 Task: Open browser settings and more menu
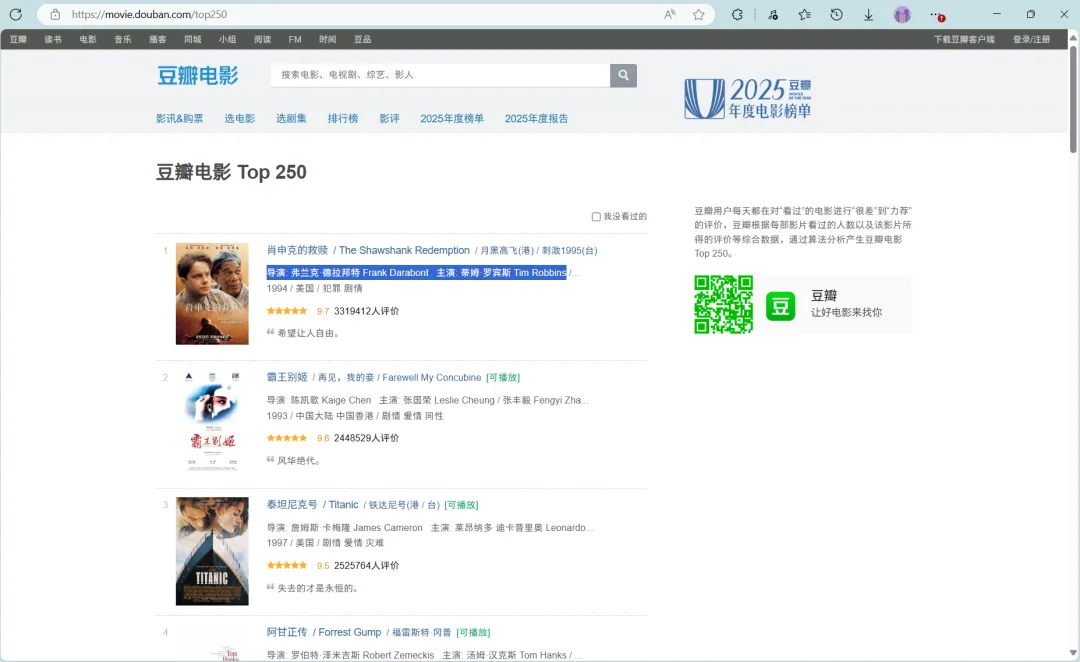937,14
